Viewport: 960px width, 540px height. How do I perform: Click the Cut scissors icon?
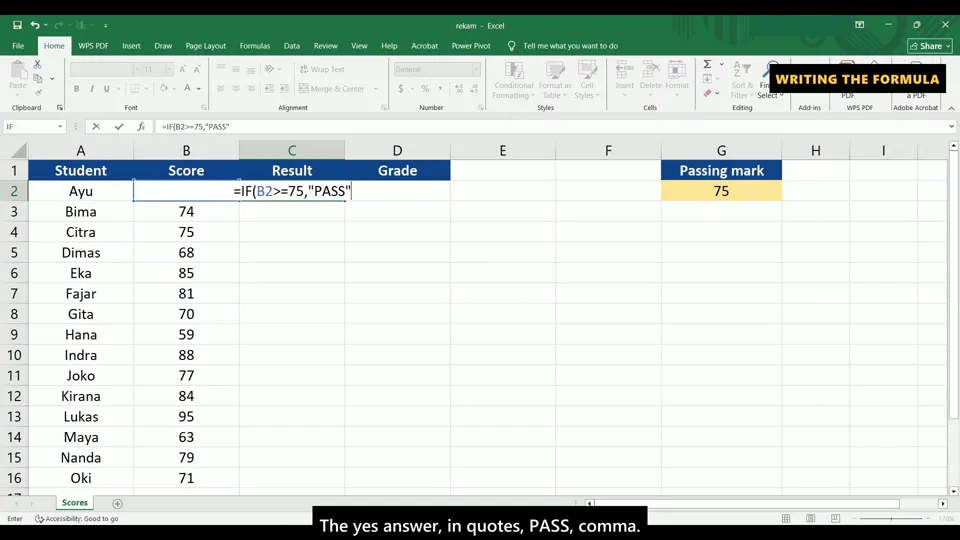[x=37, y=64]
